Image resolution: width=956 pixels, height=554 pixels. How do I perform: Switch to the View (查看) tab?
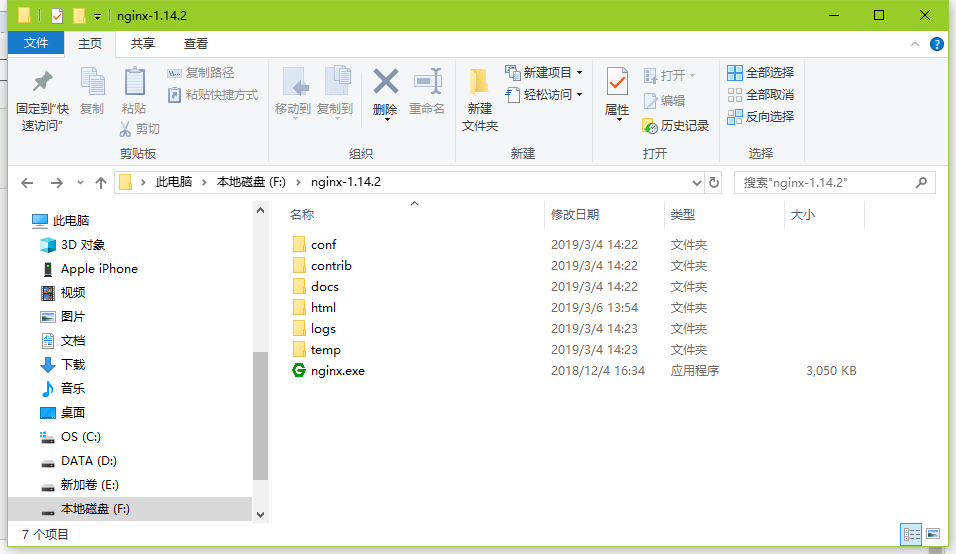point(196,43)
